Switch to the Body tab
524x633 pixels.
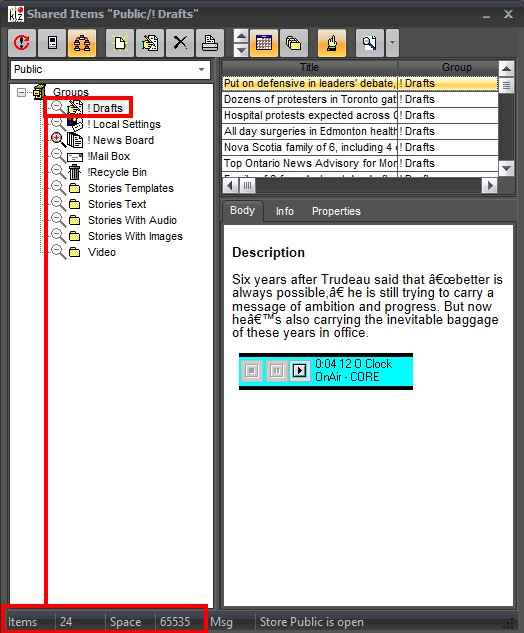243,211
